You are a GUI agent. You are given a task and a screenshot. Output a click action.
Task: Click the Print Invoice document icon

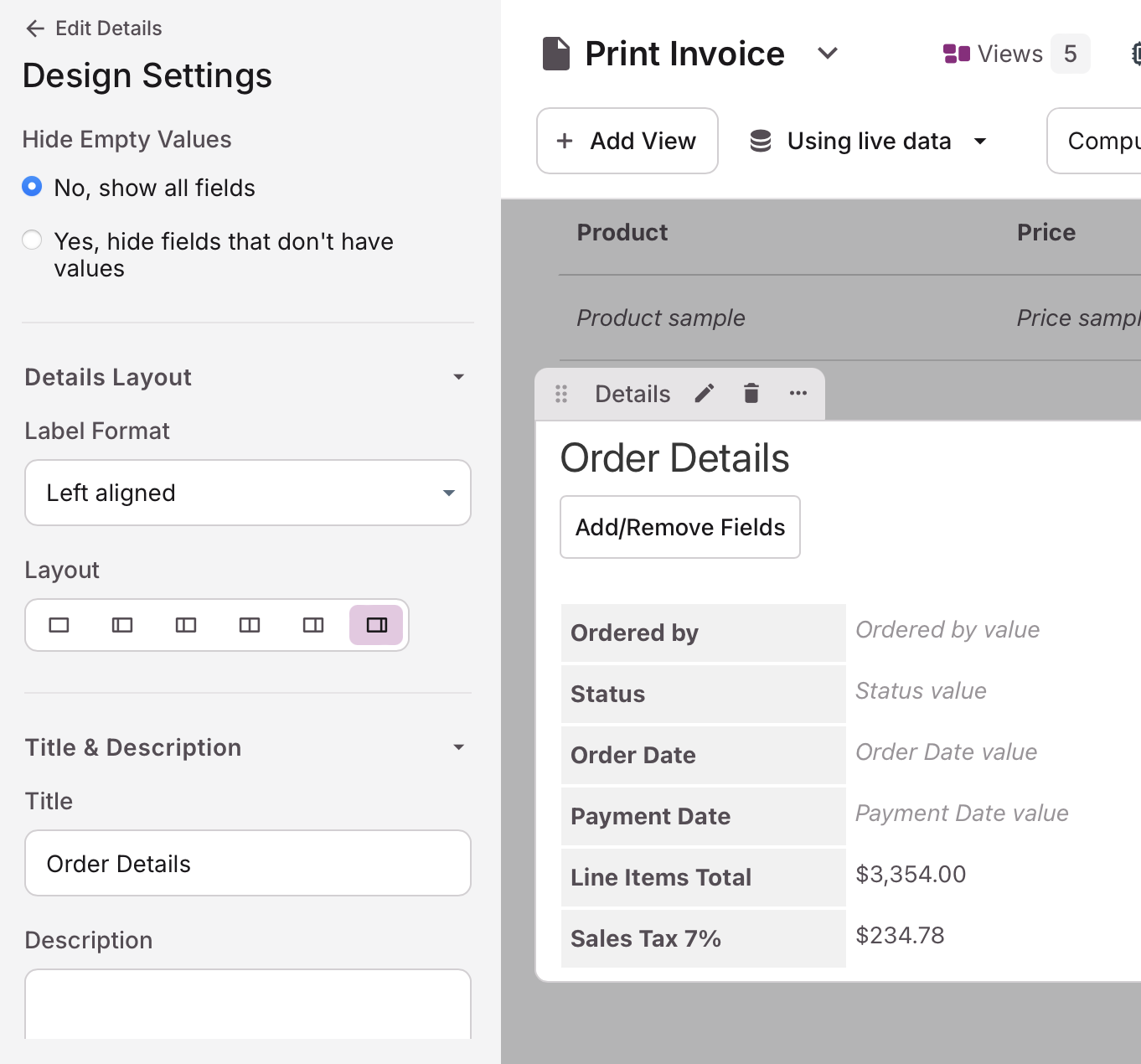click(x=555, y=53)
